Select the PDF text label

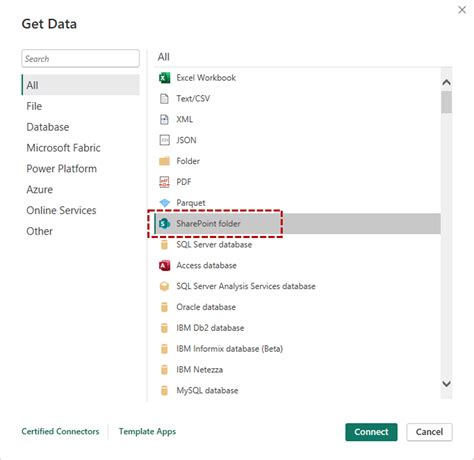184,182
